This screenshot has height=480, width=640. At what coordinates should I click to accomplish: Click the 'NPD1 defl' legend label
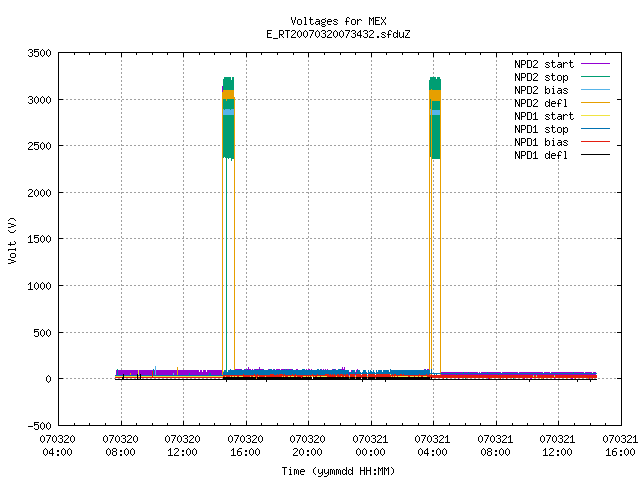pyautogui.click(x=541, y=155)
